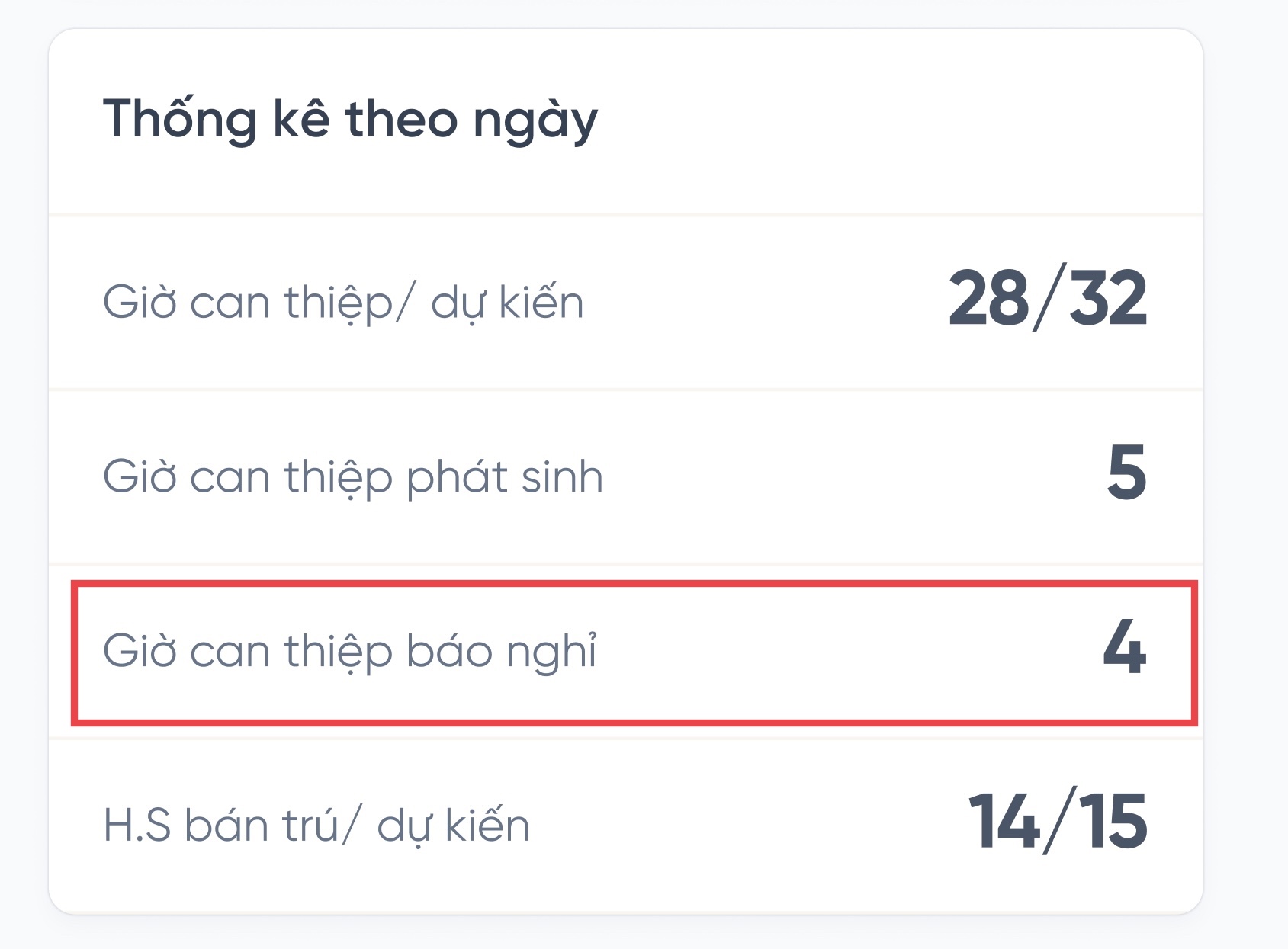Screen dimensions: 1288x949
Task: Click the 14/15 bán trú students value
Action: click(1057, 821)
